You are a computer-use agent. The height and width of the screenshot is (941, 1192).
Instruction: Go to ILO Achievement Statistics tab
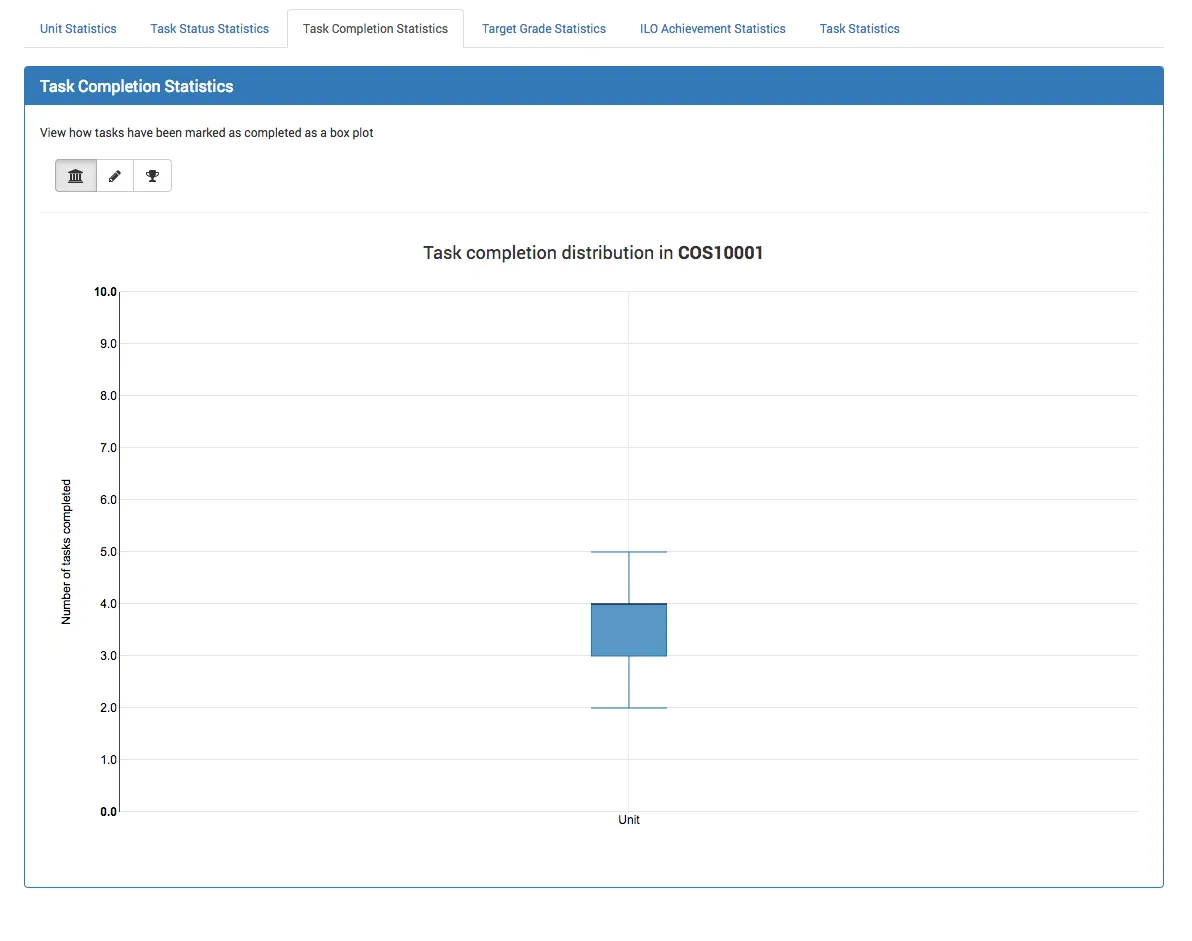point(713,29)
